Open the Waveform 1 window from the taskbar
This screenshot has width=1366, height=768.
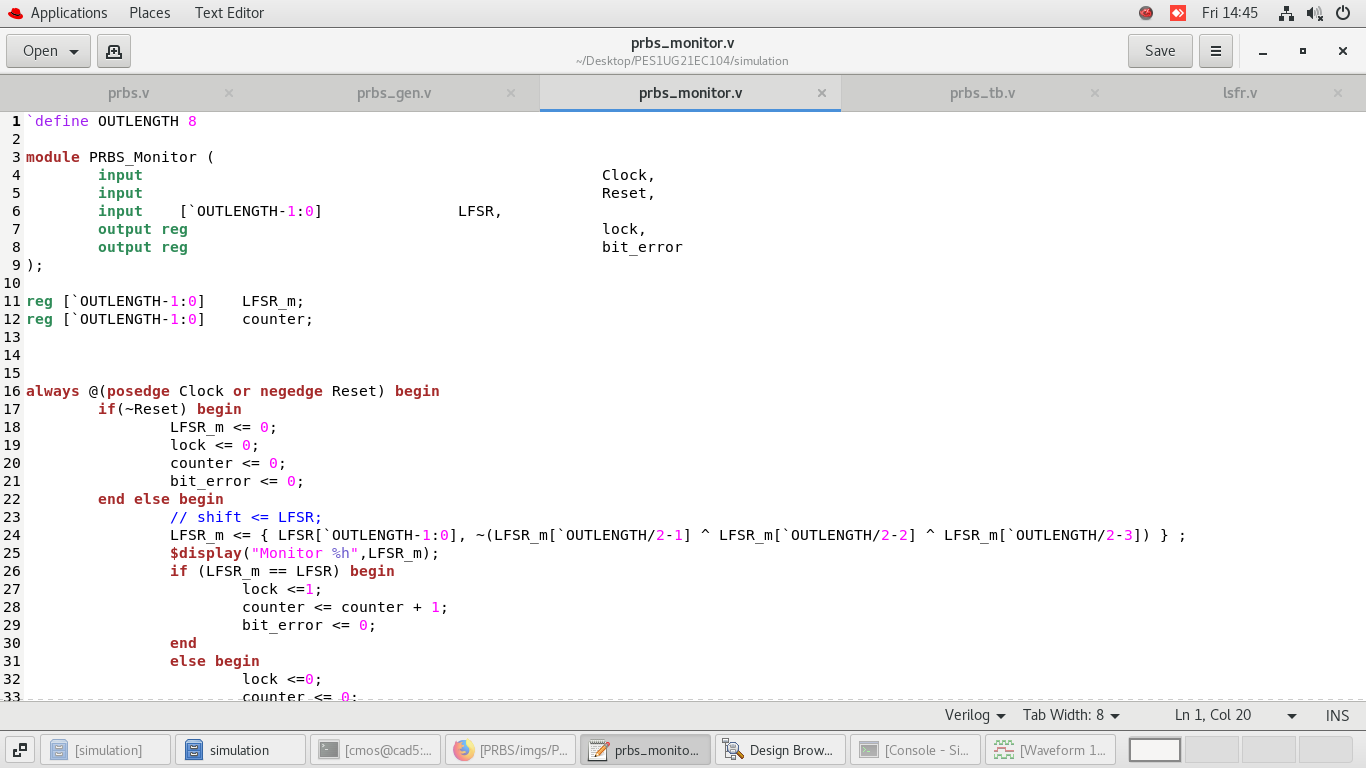point(1051,749)
